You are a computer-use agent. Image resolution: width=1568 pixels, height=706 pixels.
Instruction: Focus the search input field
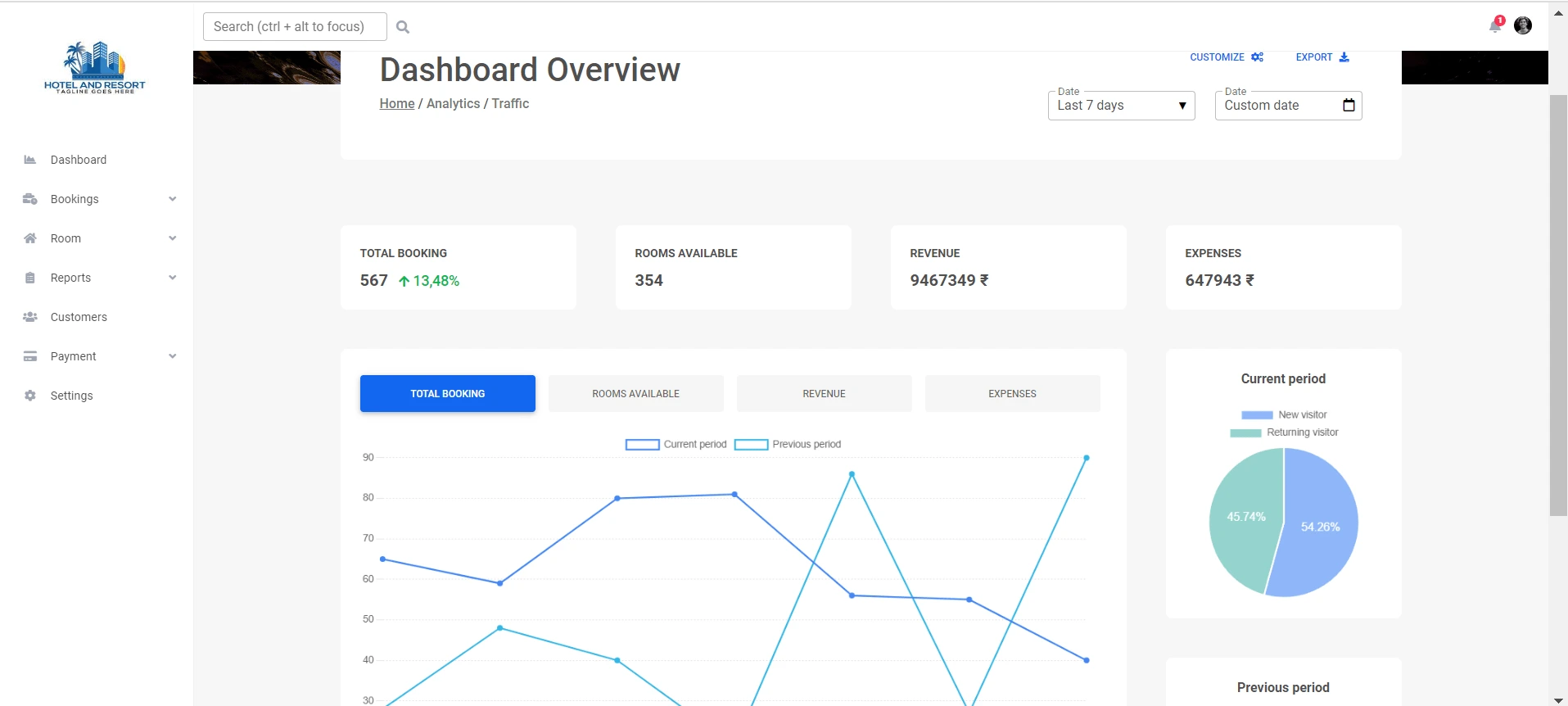click(295, 27)
